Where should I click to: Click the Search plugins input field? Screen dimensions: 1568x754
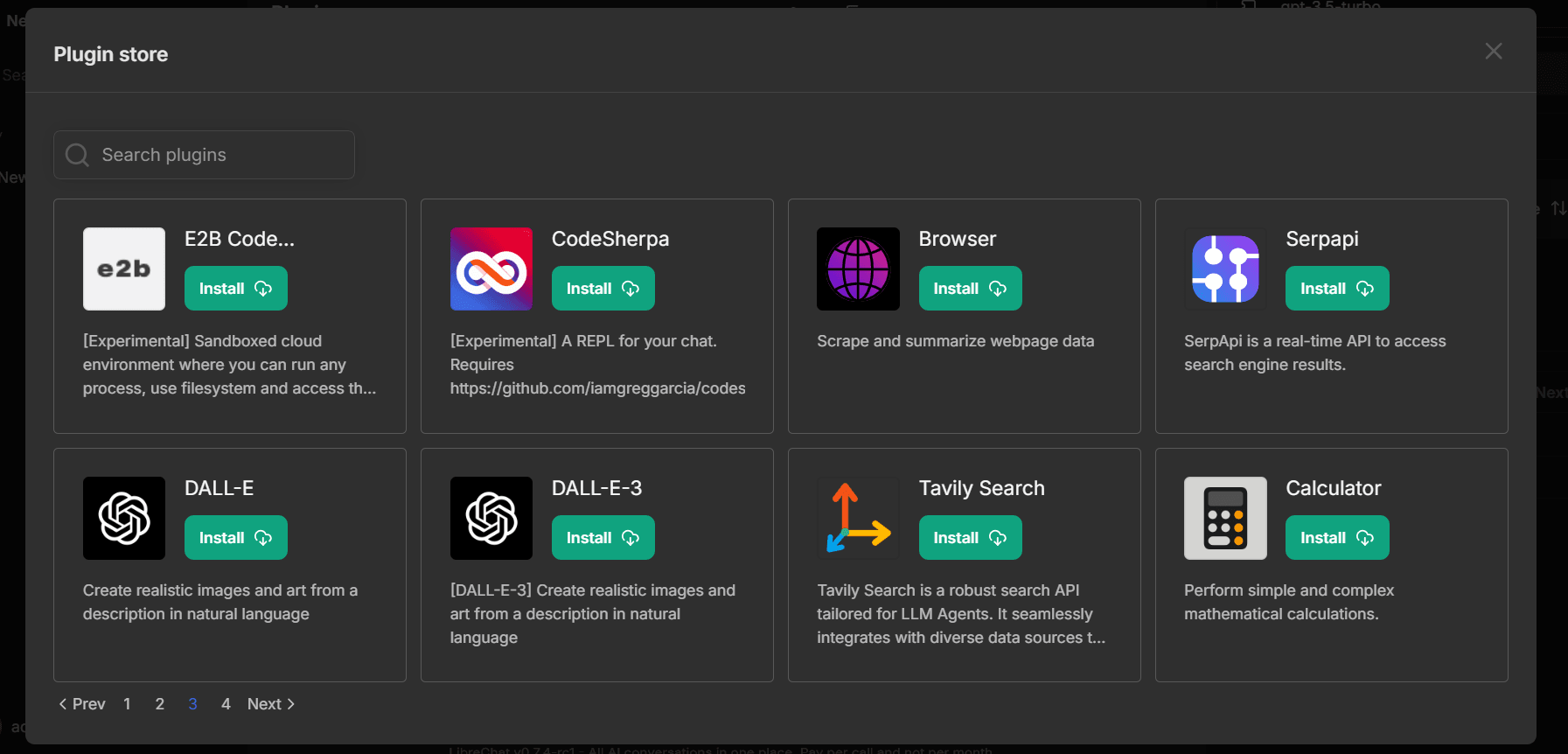(204, 154)
